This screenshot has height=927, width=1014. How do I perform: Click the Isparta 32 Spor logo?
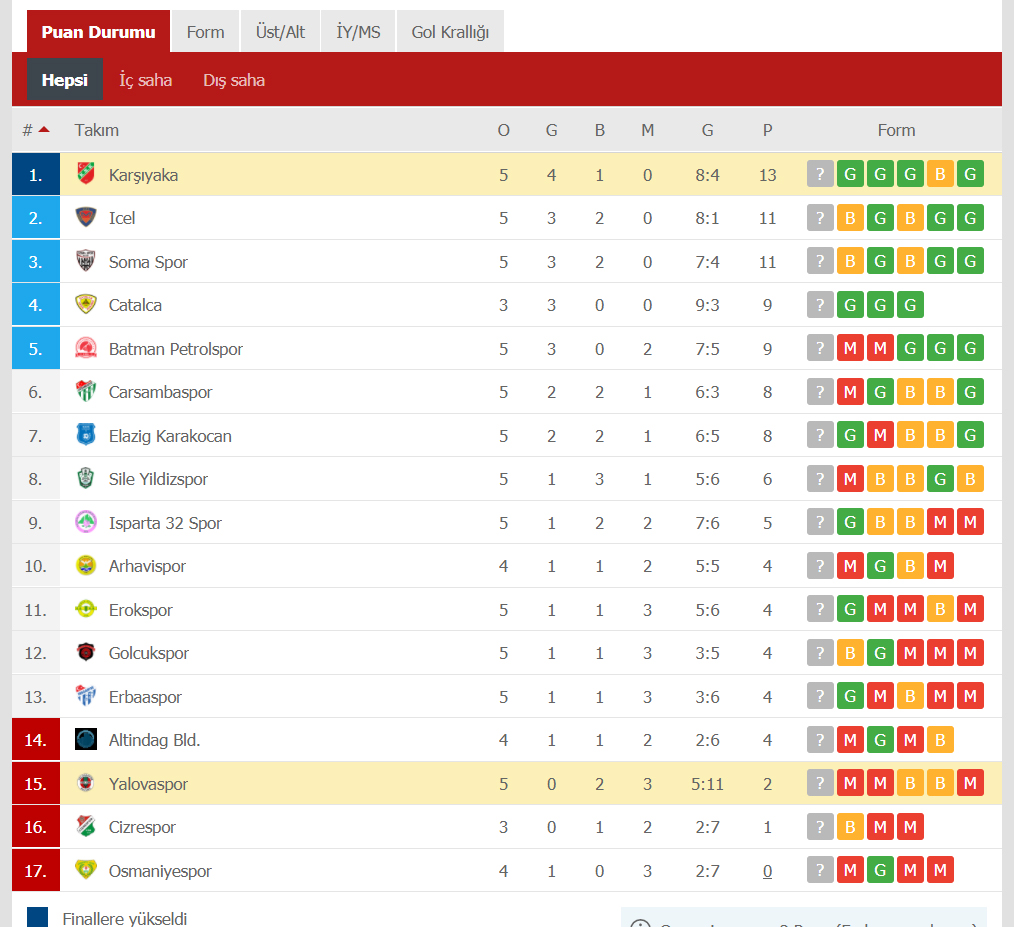coord(85,522)
